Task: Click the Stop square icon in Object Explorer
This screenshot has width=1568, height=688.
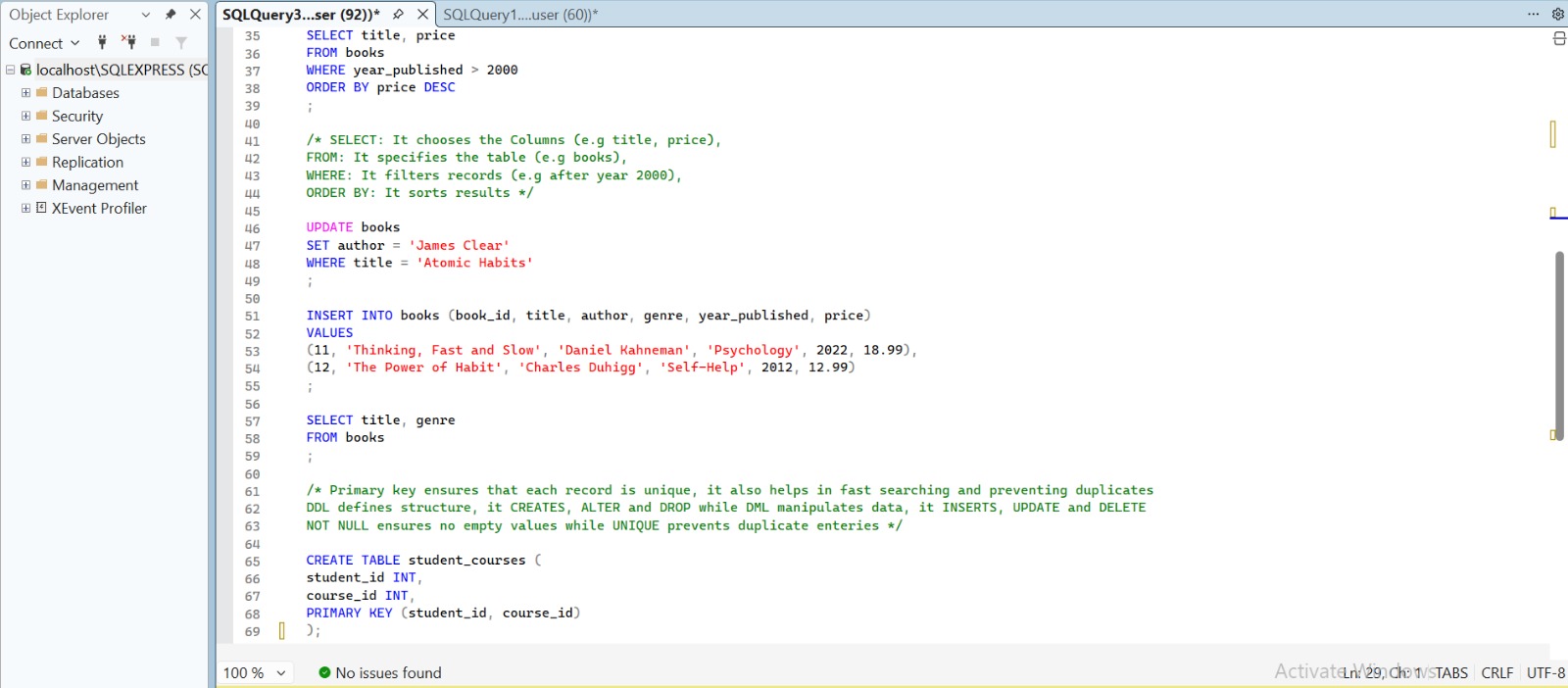Action: pos(155,42)
